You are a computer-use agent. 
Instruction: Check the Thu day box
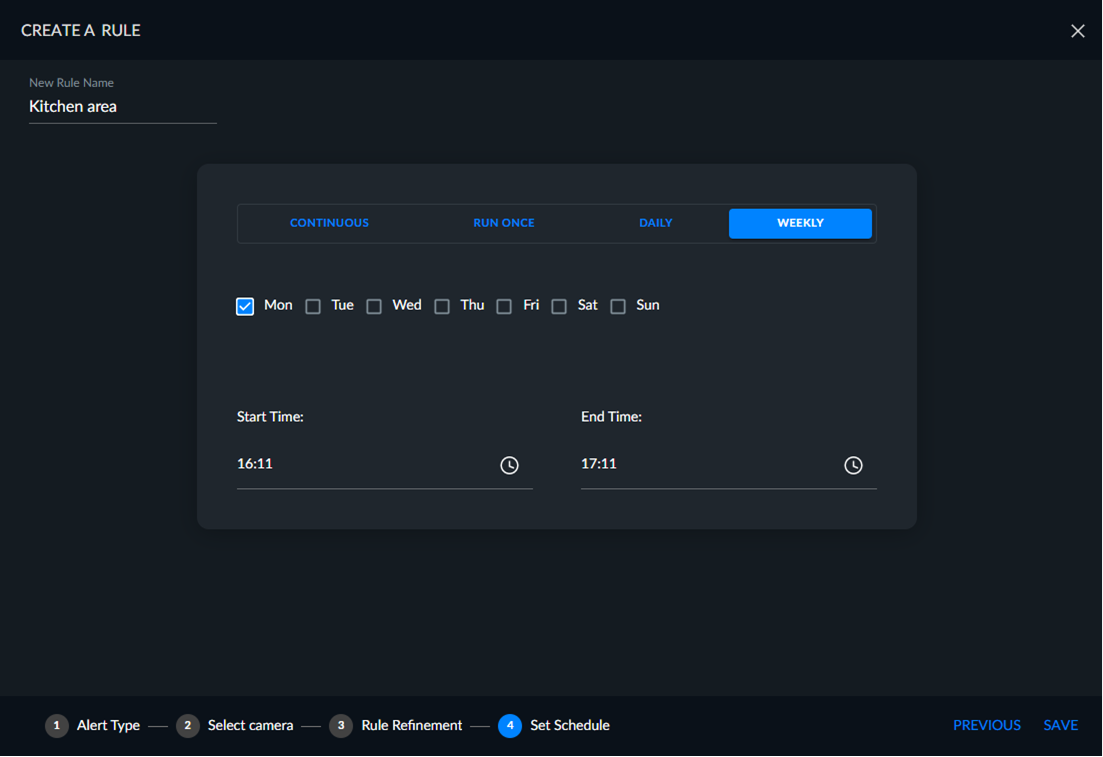tap(442, 306)
